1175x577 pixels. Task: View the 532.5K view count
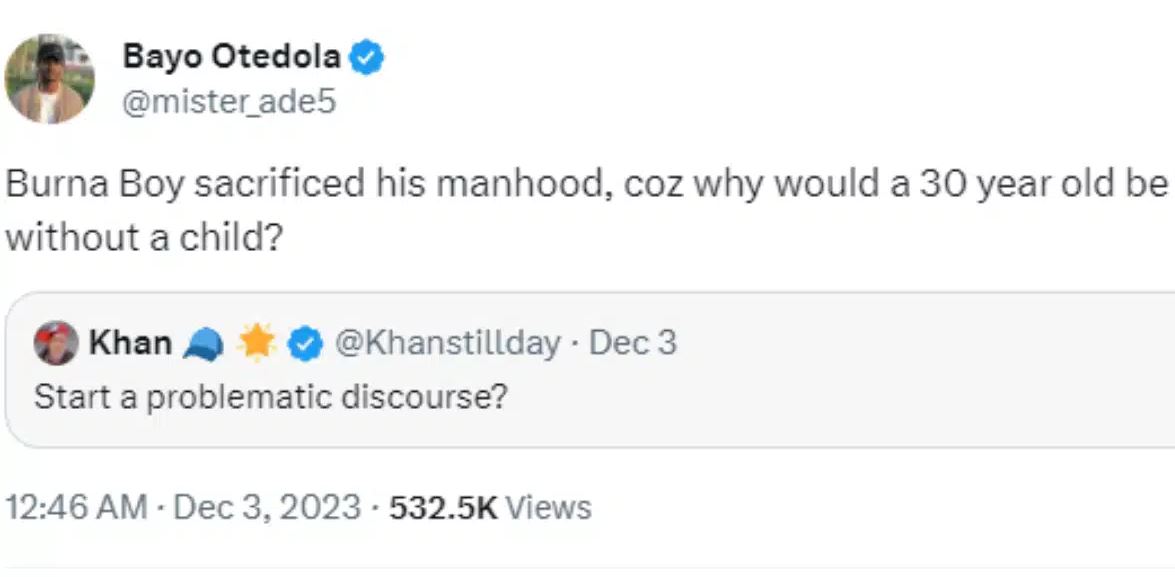tap(442, 507)
